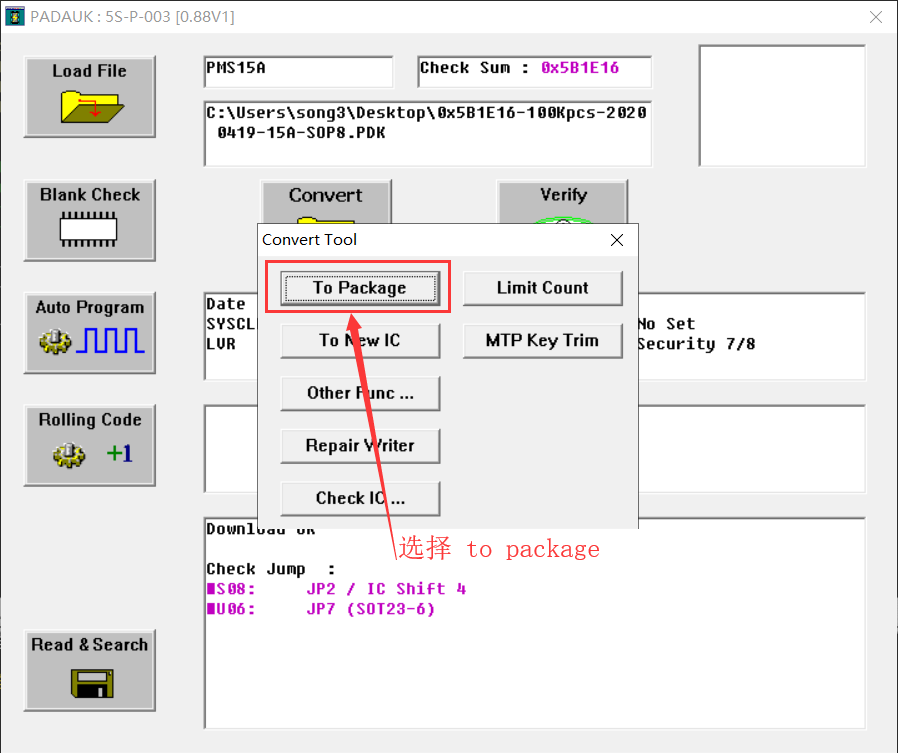The image size is (898, 753).
Task: Click the Blank Check chip icon
Action: pyautogui.click(x=89, y=230)
